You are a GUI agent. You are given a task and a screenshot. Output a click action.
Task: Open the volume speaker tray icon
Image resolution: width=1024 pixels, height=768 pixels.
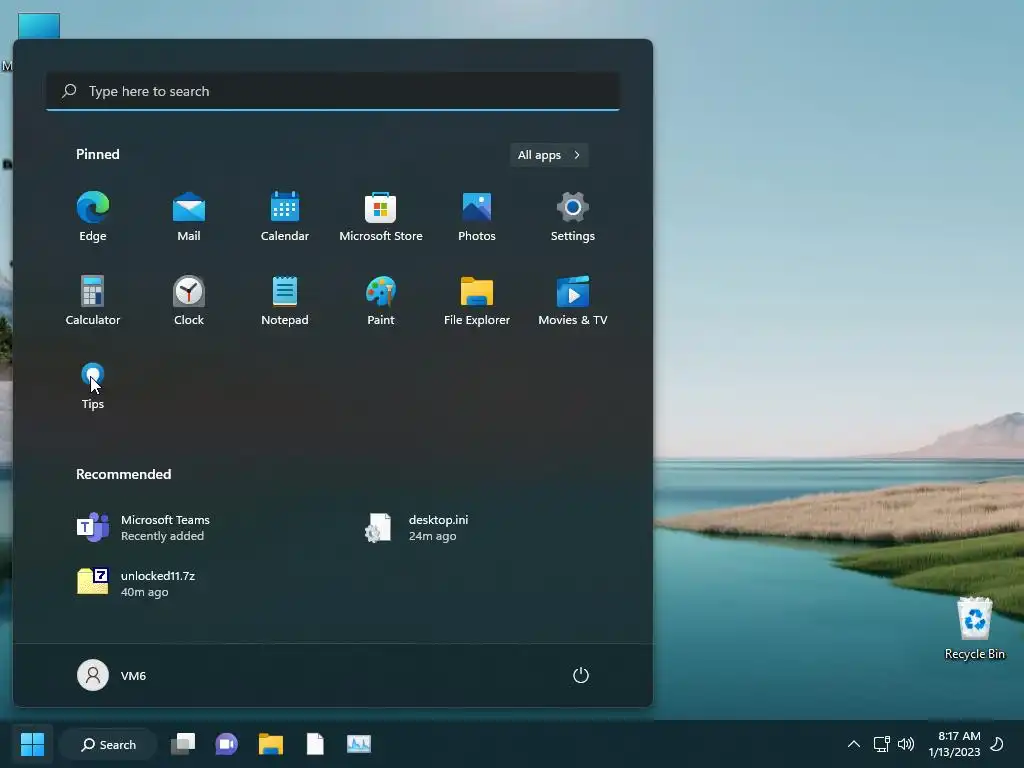point(906,744)
